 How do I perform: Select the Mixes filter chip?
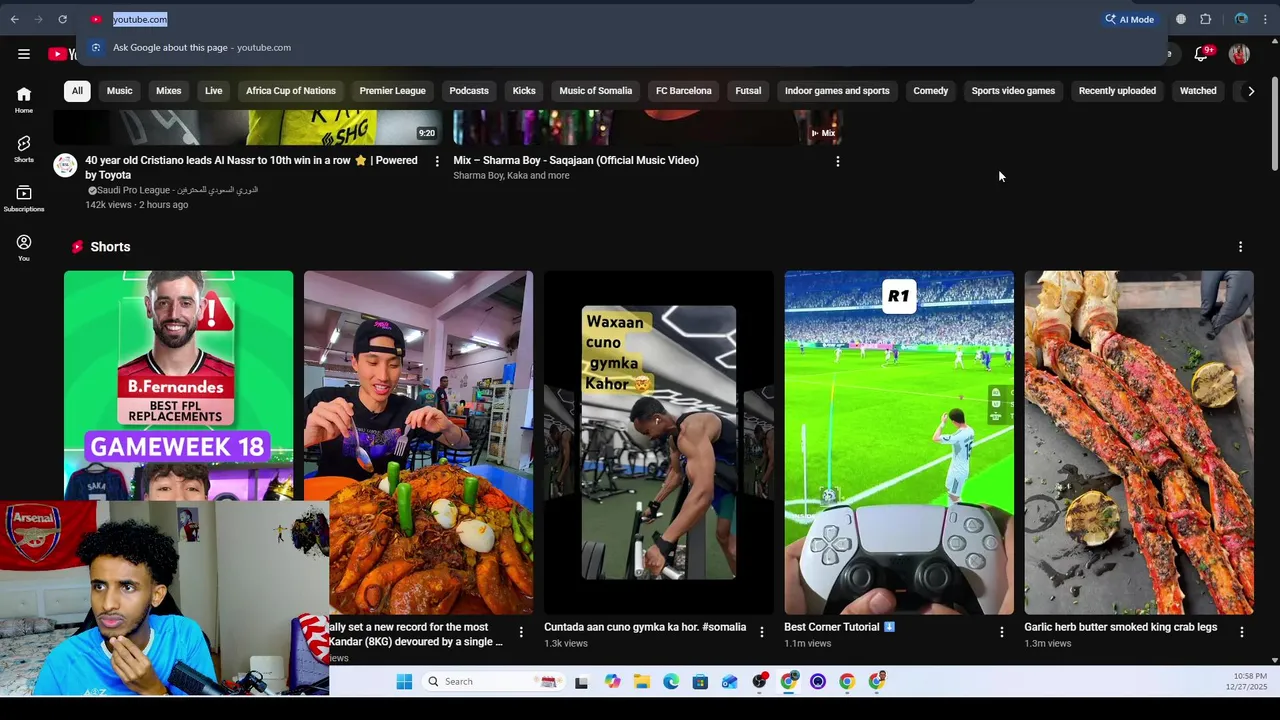[168, 91]
